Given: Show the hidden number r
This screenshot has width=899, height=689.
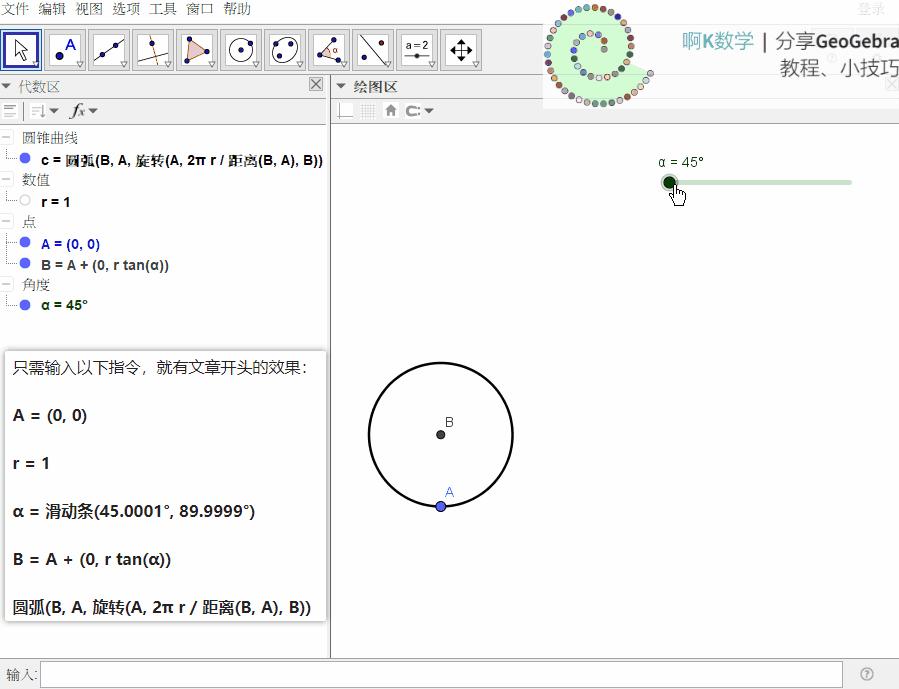Looking at the screenshot, I should pos(24,201).
